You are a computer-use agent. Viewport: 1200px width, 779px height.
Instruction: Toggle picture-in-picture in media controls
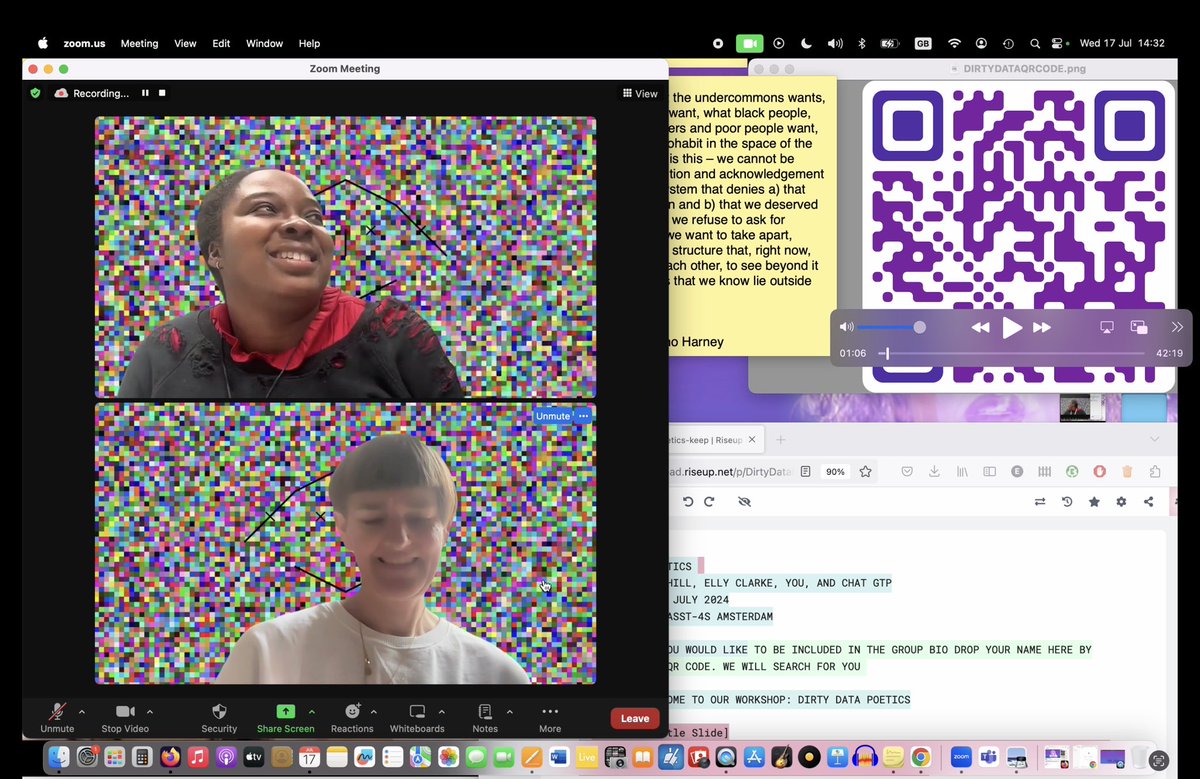click(1139, 327)
